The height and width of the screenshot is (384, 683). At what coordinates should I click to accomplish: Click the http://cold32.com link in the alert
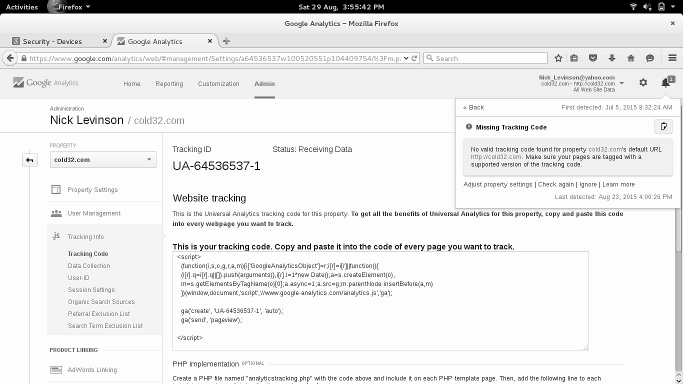tap(496, 157)
